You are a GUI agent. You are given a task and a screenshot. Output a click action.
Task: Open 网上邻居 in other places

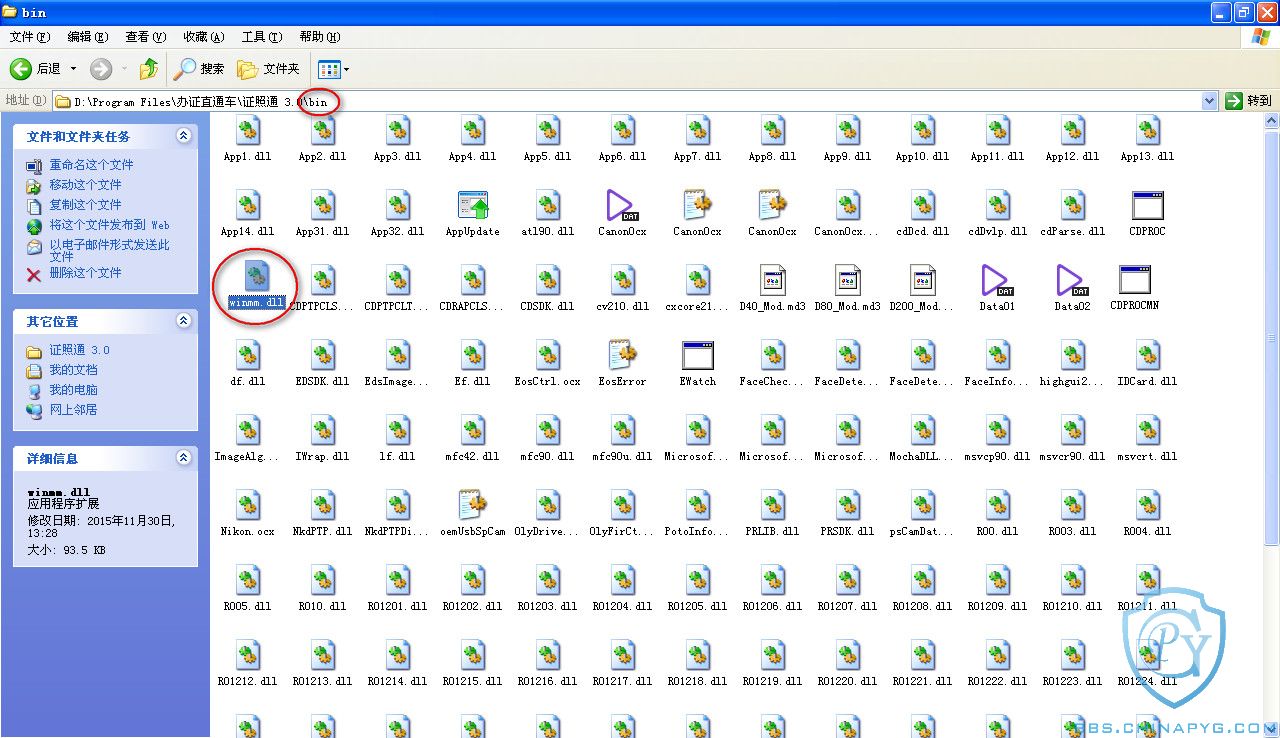click(x=74, y=410)
